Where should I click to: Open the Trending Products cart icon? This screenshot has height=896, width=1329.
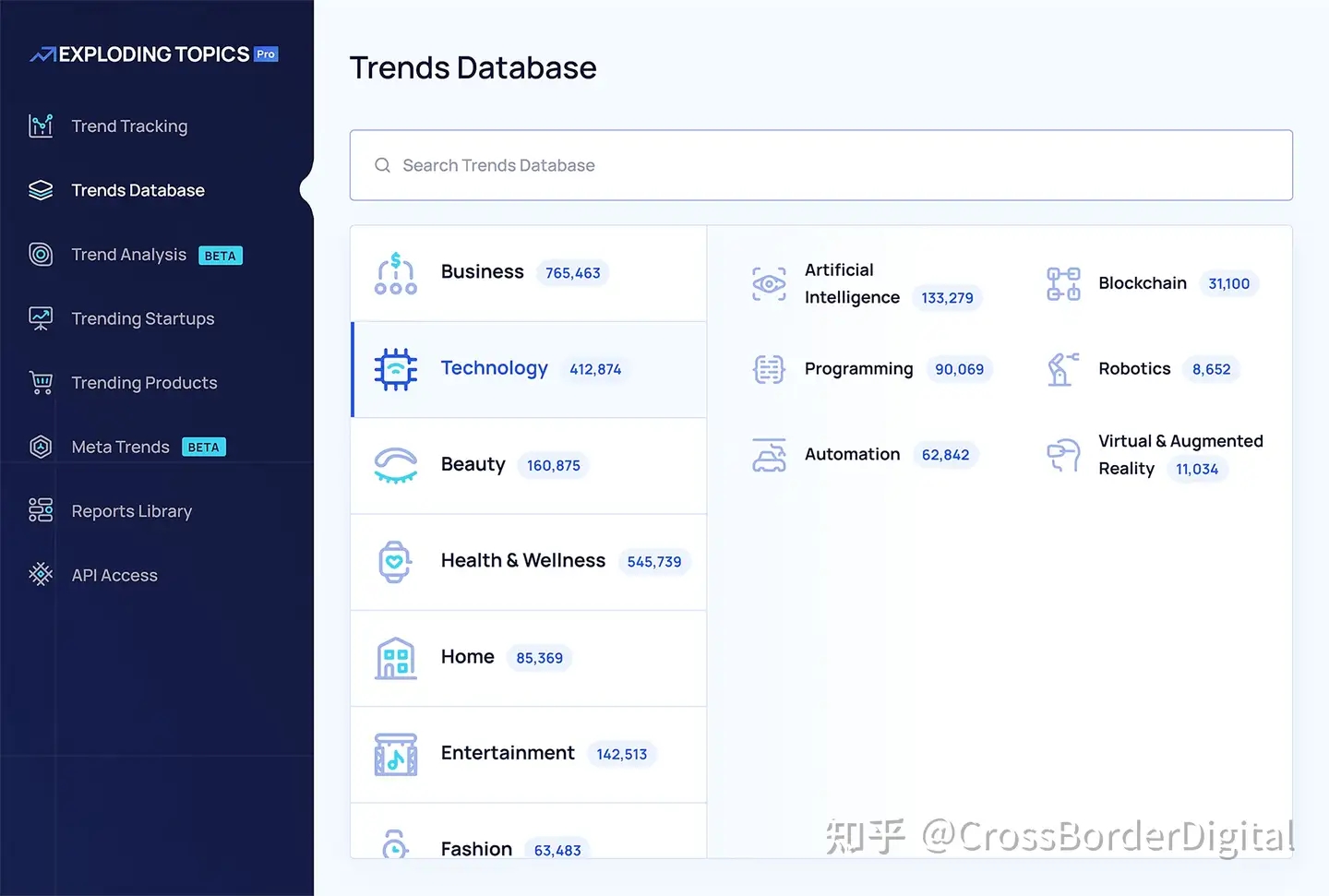[41, 383]
